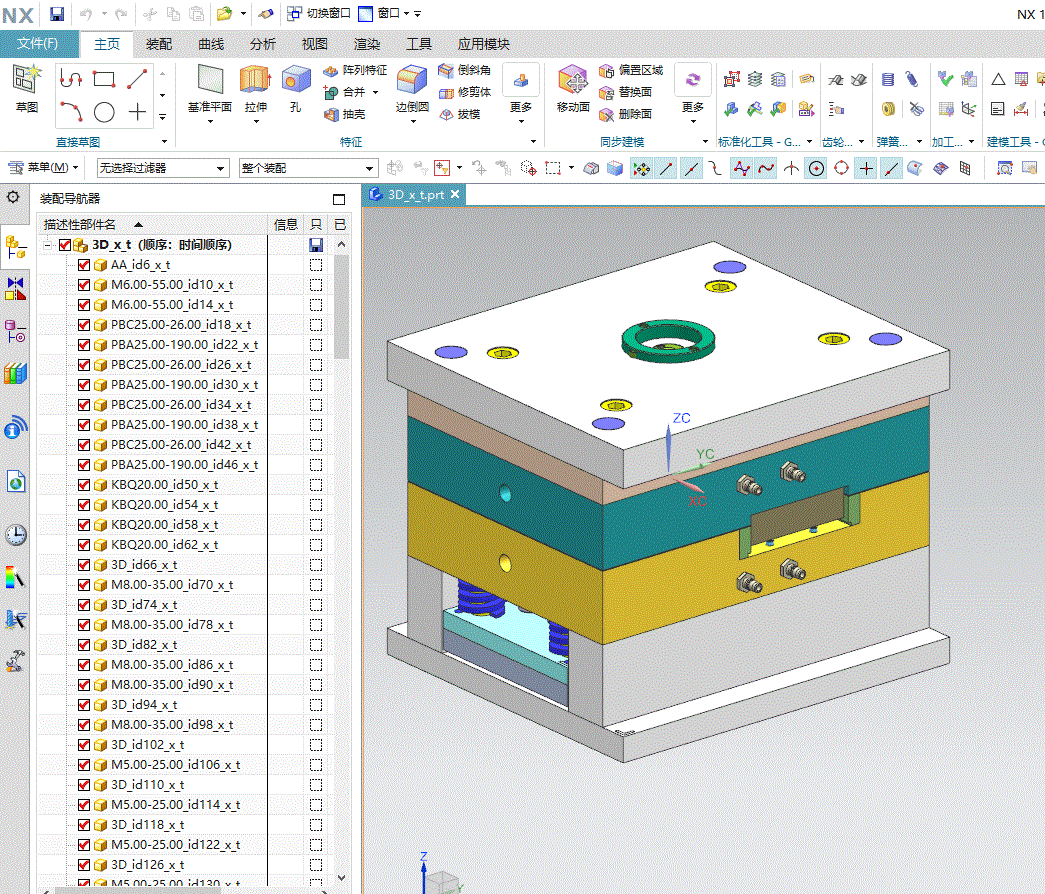Screen dimensions: 1045x894
Task: Switch to the Analysis (分析) ribbon tab
Action: pyautogui.click(x=263, y=44)
